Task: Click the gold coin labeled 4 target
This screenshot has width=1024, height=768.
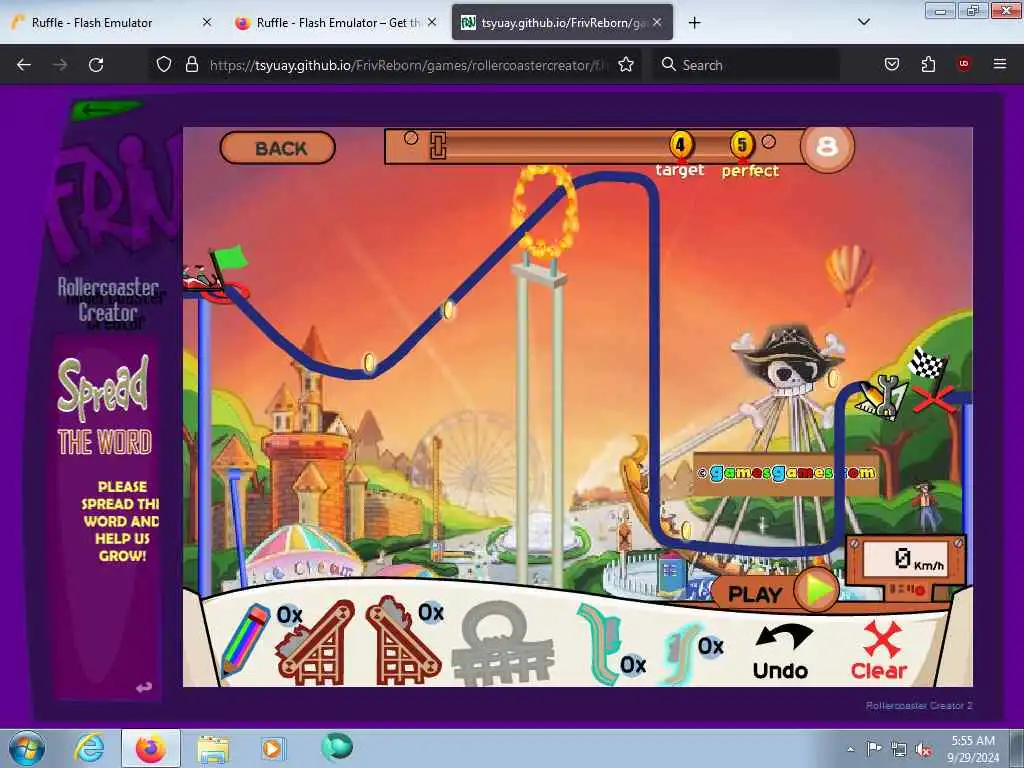Action: (680, 145)
